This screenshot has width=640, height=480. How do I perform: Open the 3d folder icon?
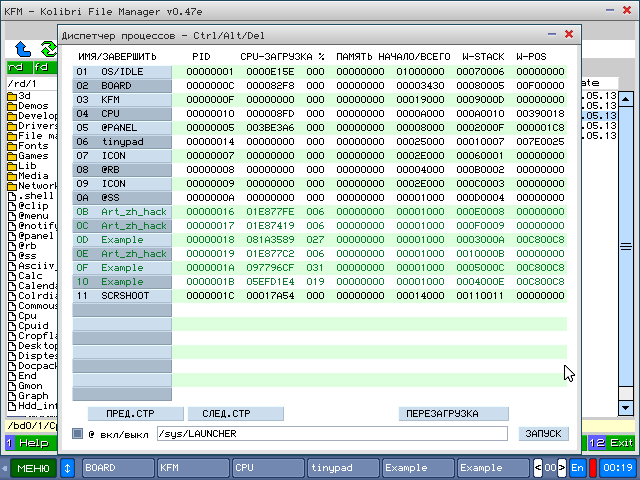pyautogui.click(x=12, y=95)
